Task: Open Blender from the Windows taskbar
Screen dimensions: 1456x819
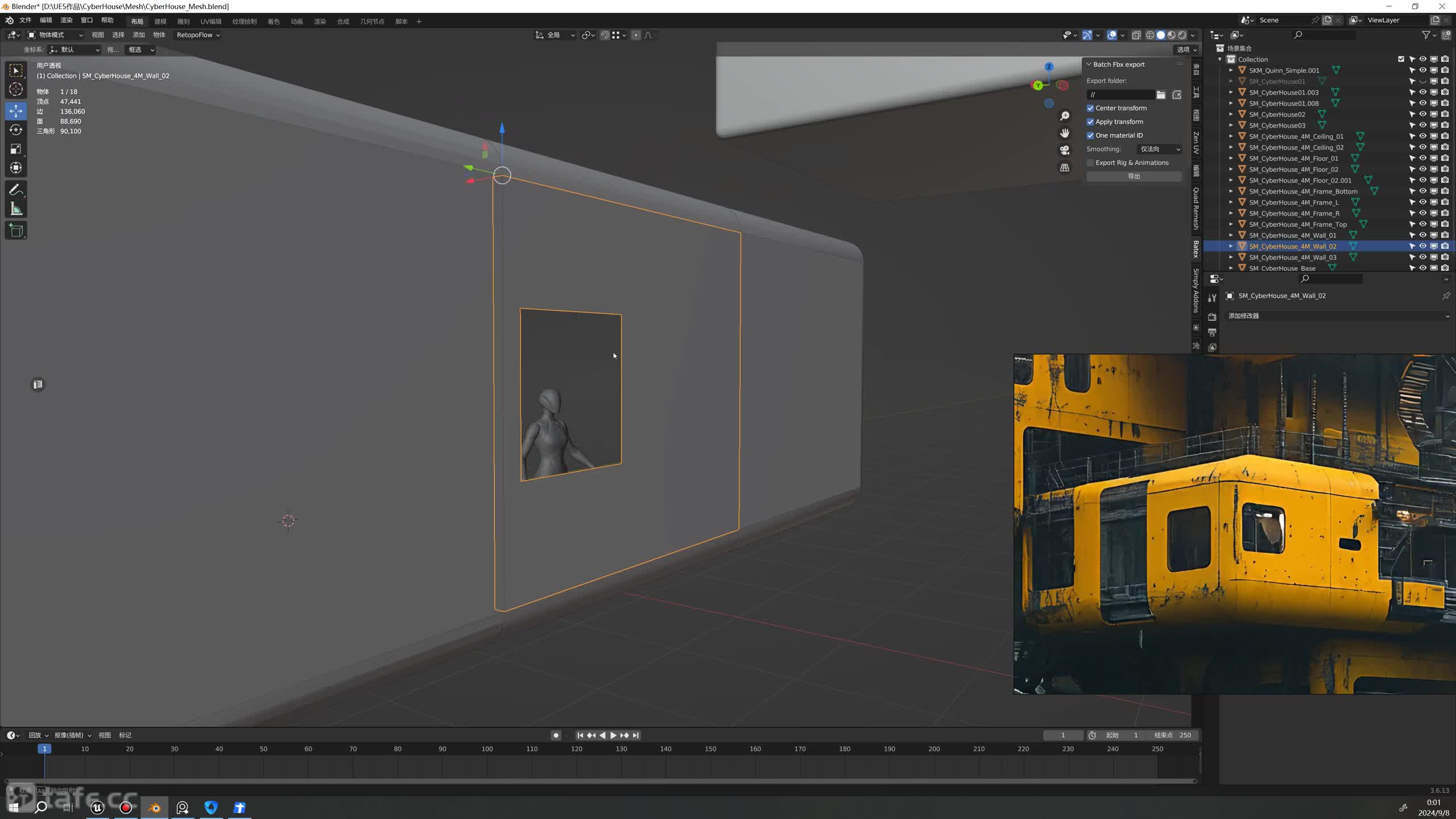Action: coord(154,808)
